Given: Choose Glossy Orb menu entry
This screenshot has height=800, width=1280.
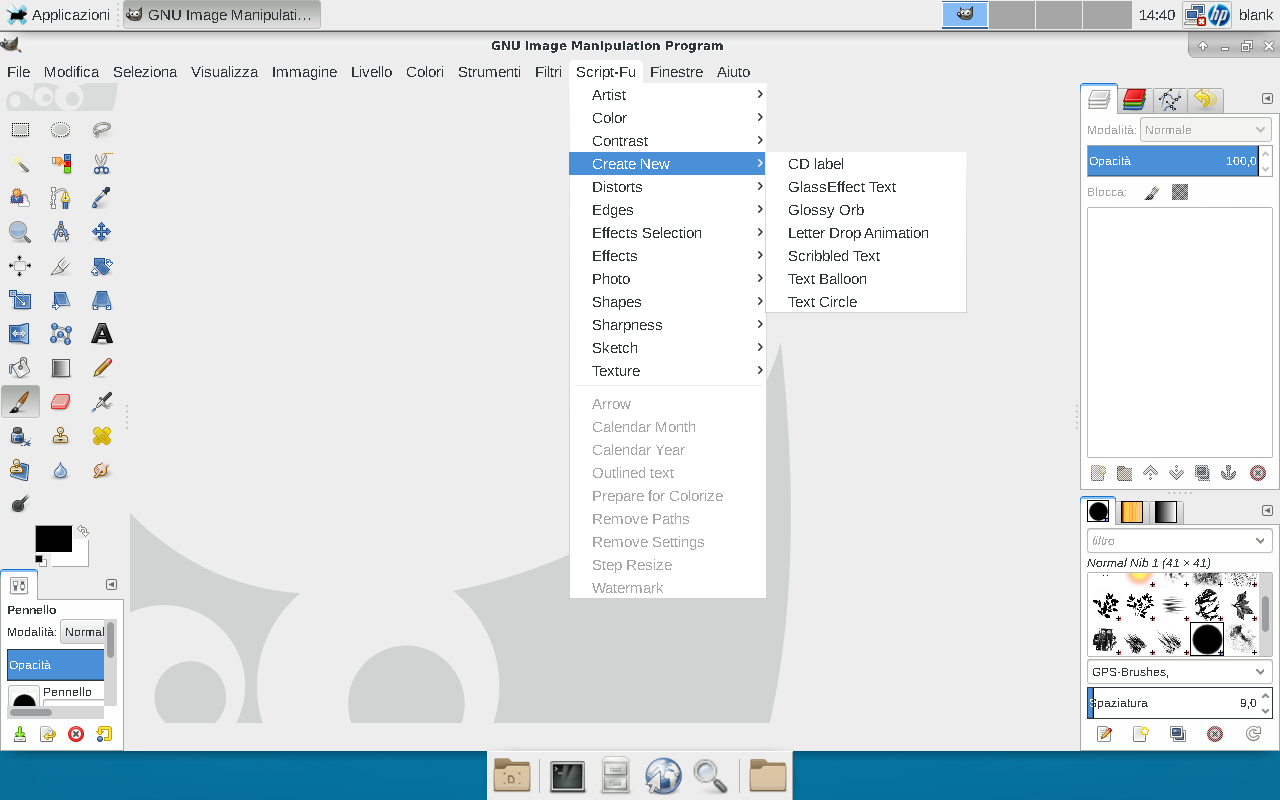Looking at the screenshot, I should (x=866, y=210).
